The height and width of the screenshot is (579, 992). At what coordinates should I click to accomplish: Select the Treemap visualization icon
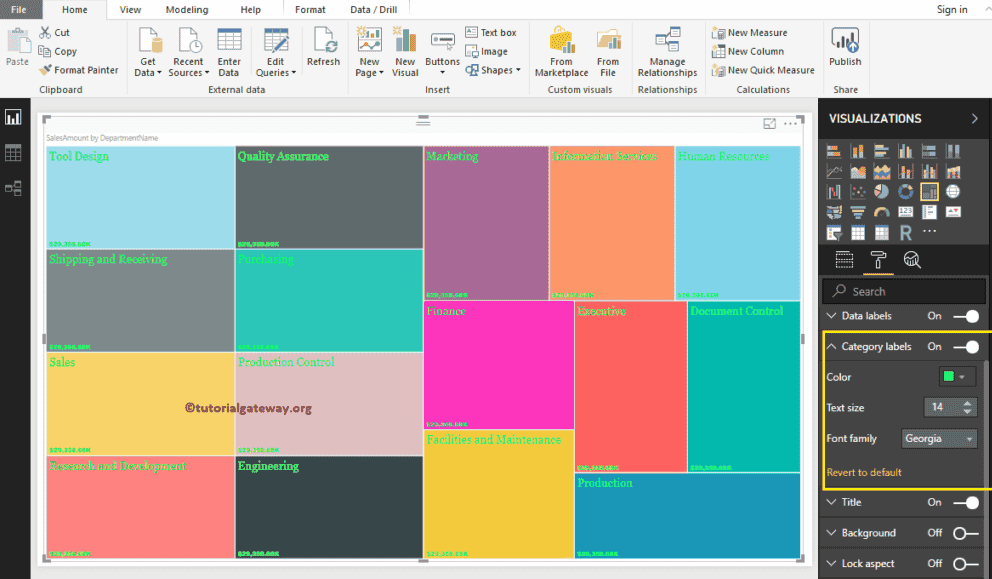click(929, 191)
